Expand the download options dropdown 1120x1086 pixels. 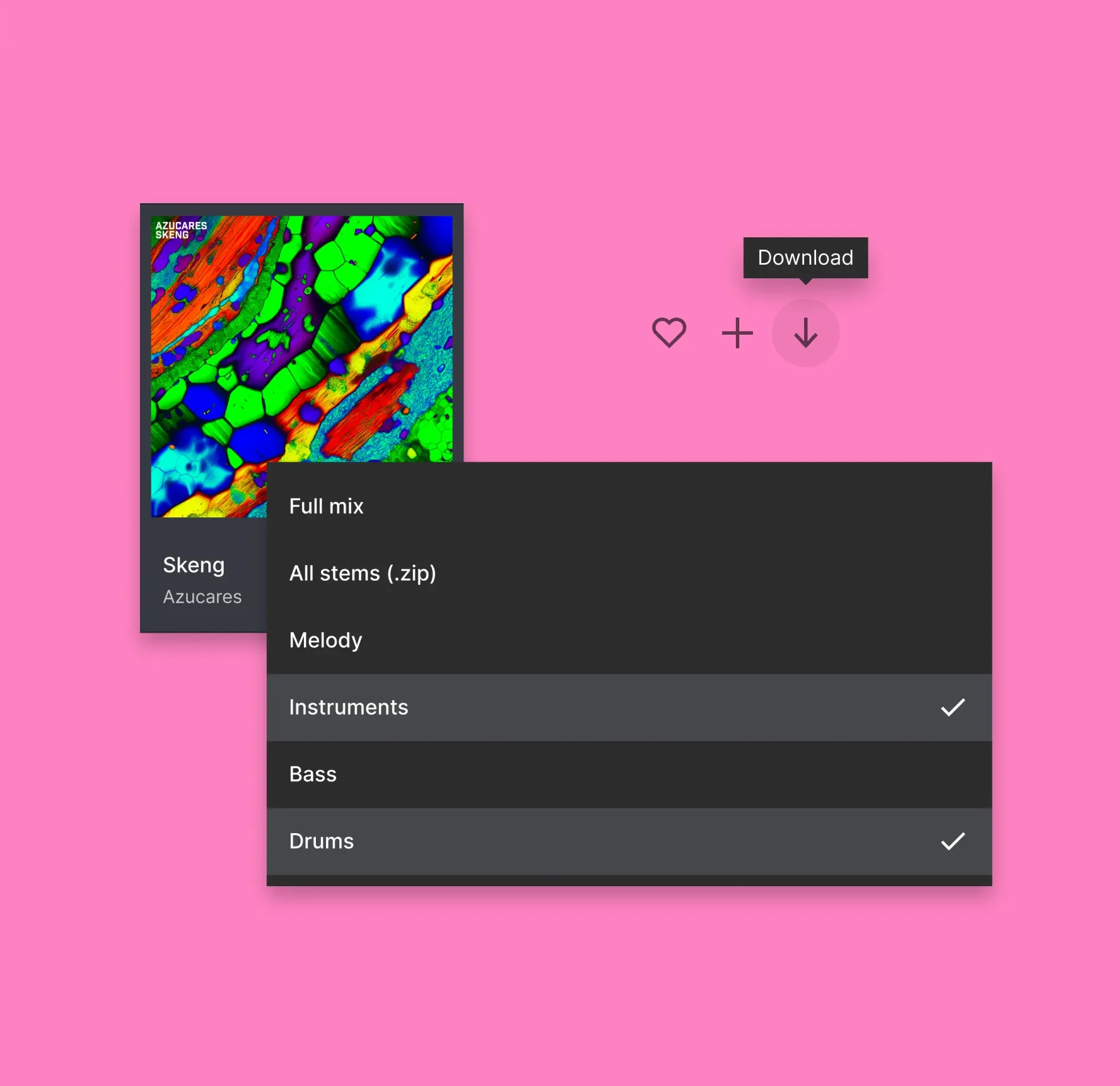point(806,332)
